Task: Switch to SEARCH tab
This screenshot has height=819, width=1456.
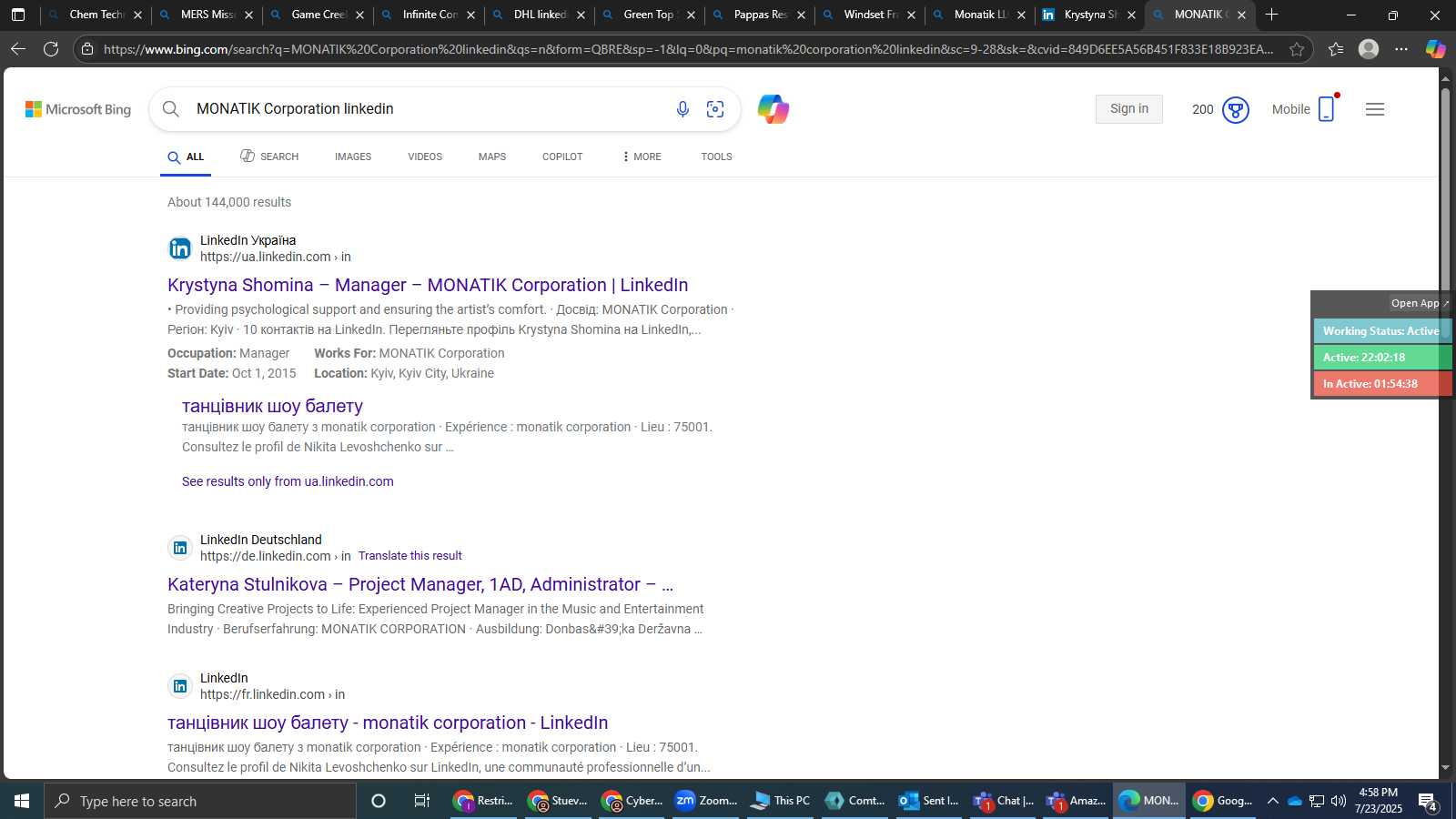Action: (x=269, y=157)
